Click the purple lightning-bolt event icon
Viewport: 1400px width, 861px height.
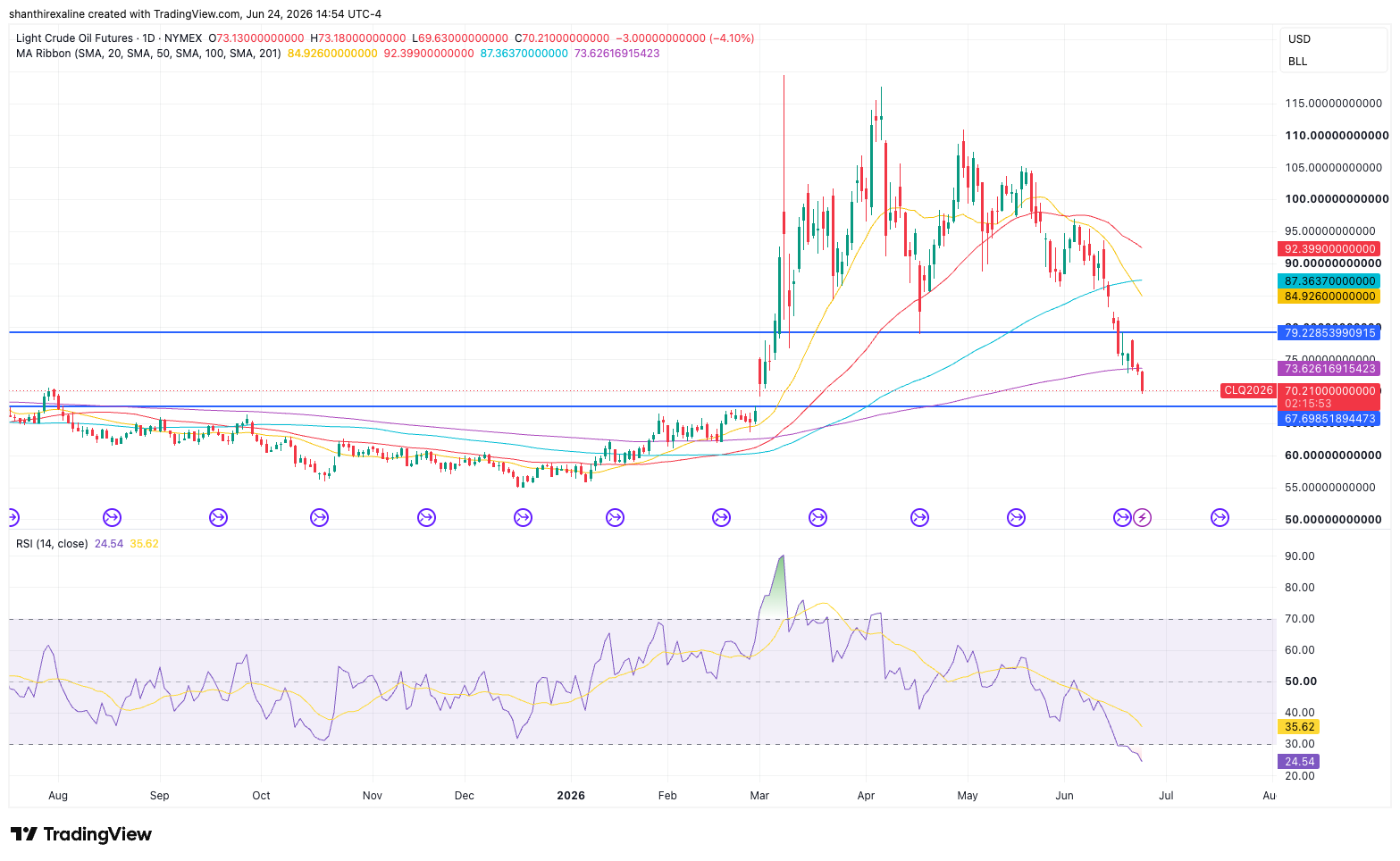point(1142,517)
